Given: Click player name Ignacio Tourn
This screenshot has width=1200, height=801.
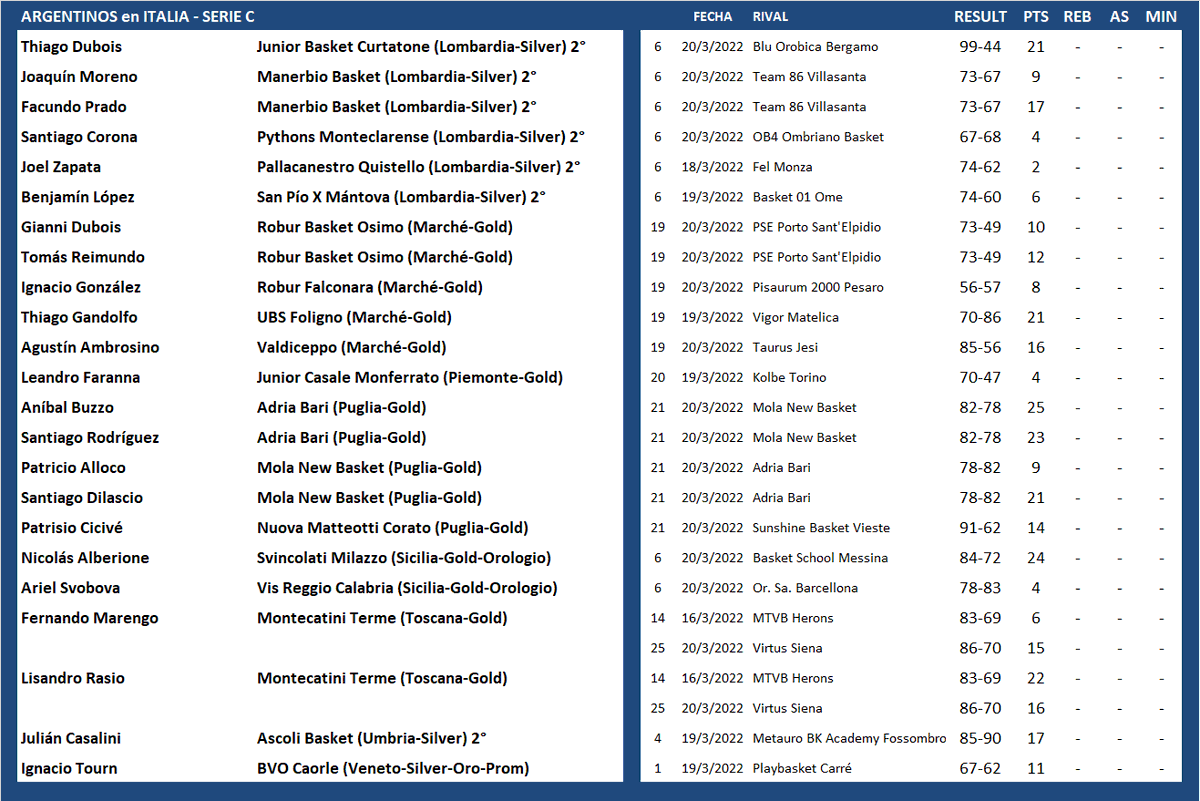Looking at the screenshot, I should pyautogui.click(x=69, y=768).
